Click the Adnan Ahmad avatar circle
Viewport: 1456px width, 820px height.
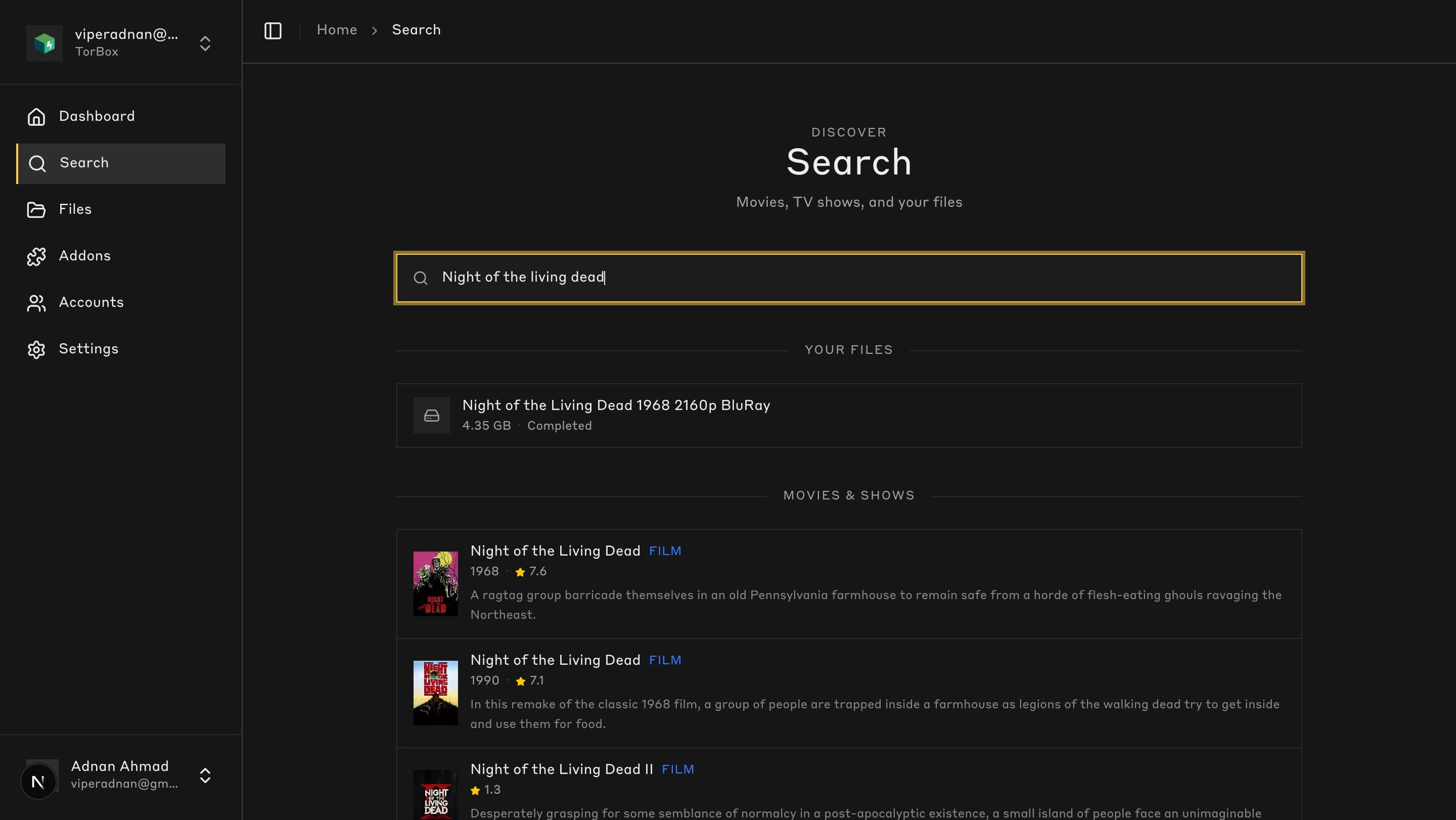coord(38,782)
